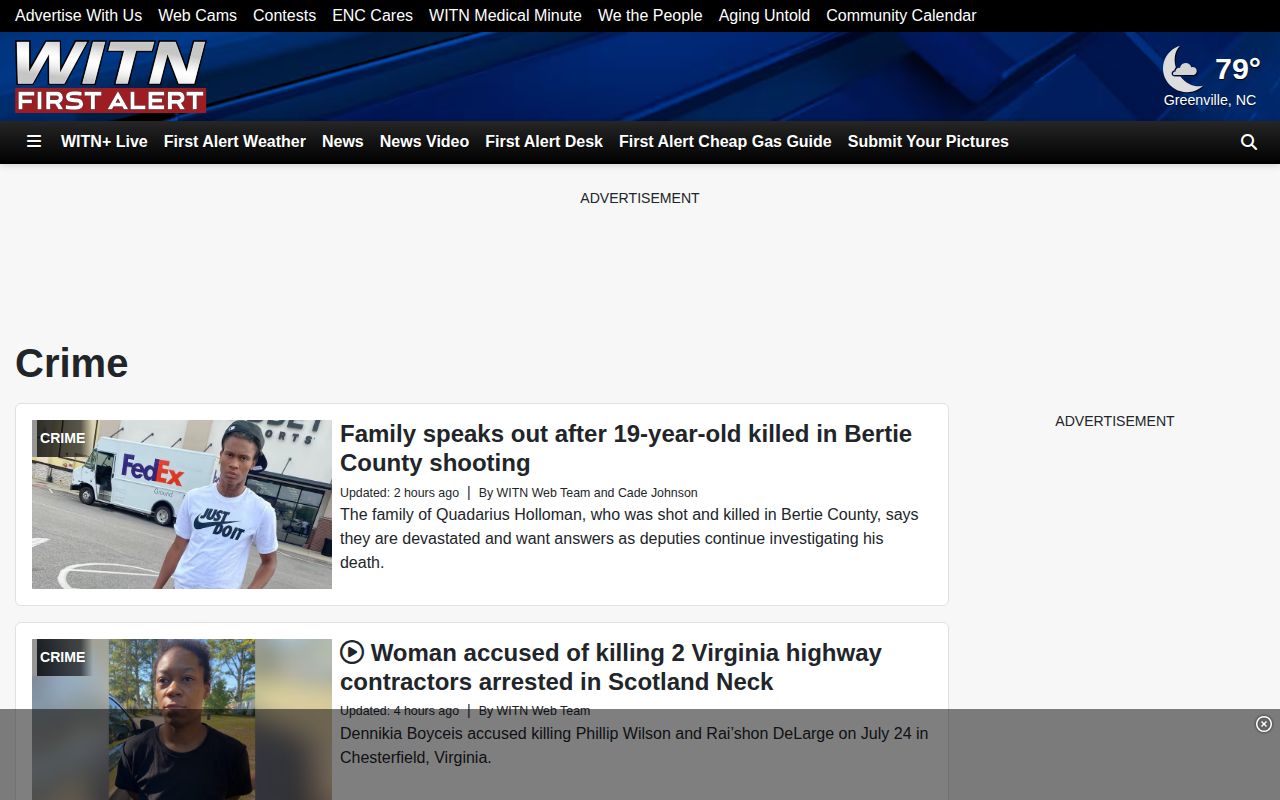Select Submit Your Pictures
This screenshot has height=800, width=1280.
928,142
